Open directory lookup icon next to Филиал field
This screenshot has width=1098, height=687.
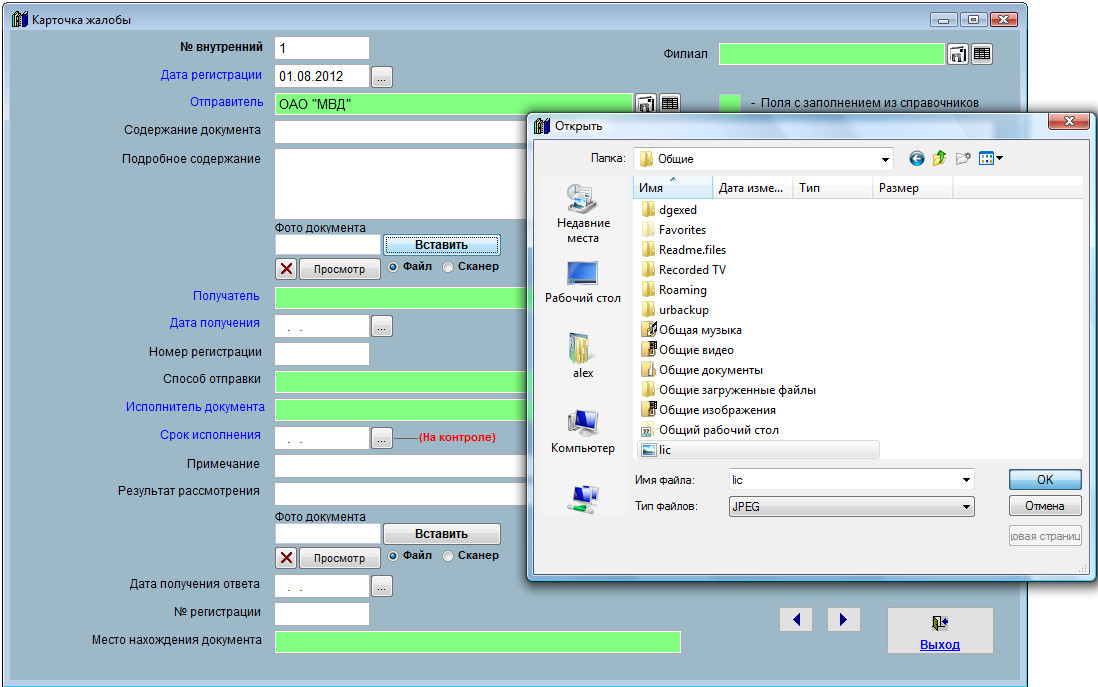click(958, 54)
